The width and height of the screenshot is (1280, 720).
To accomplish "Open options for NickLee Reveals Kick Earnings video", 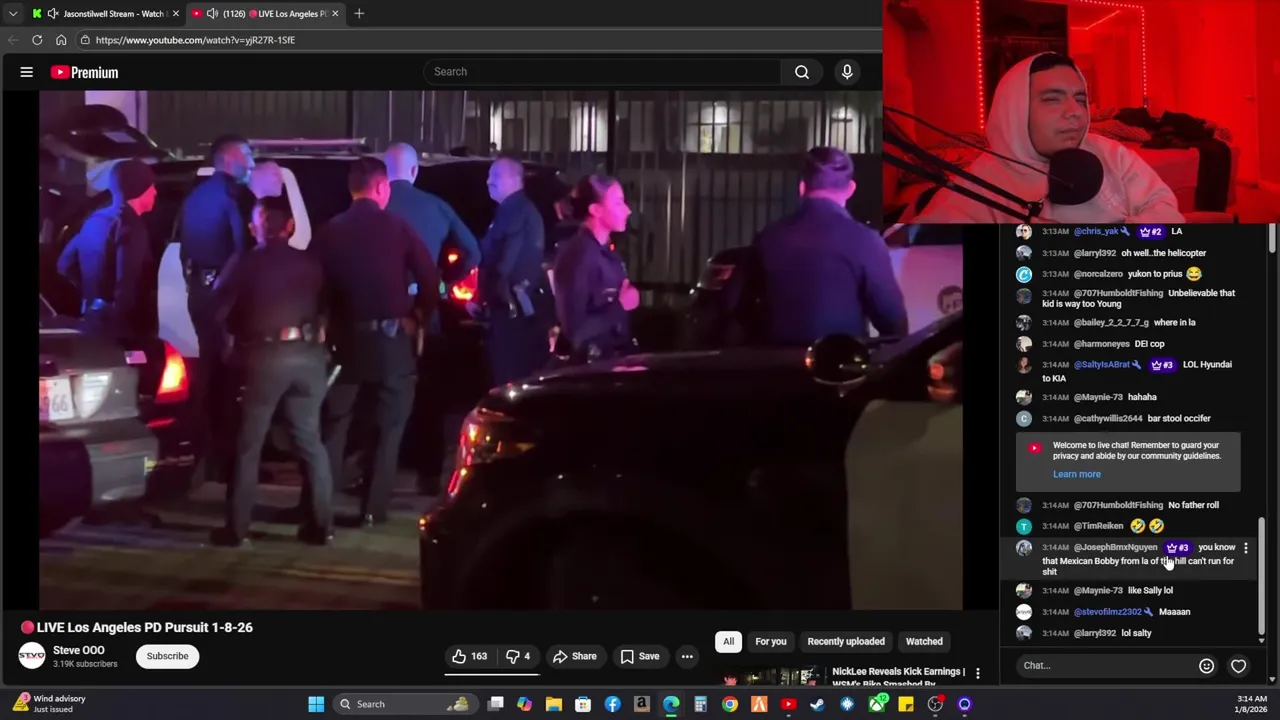I will tap(978, 674).
